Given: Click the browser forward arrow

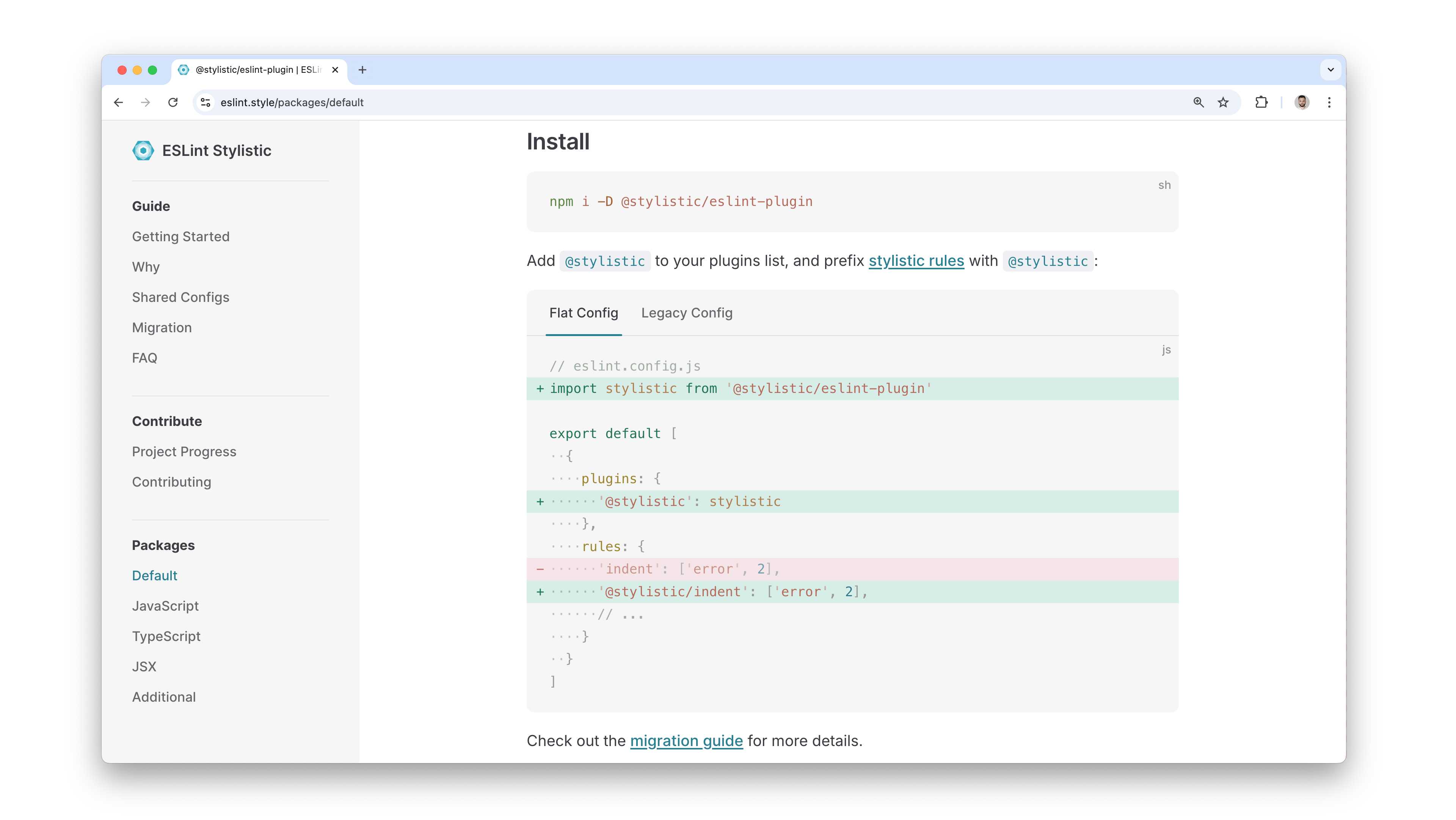Looking at the screenshot, I should [146, 102].
